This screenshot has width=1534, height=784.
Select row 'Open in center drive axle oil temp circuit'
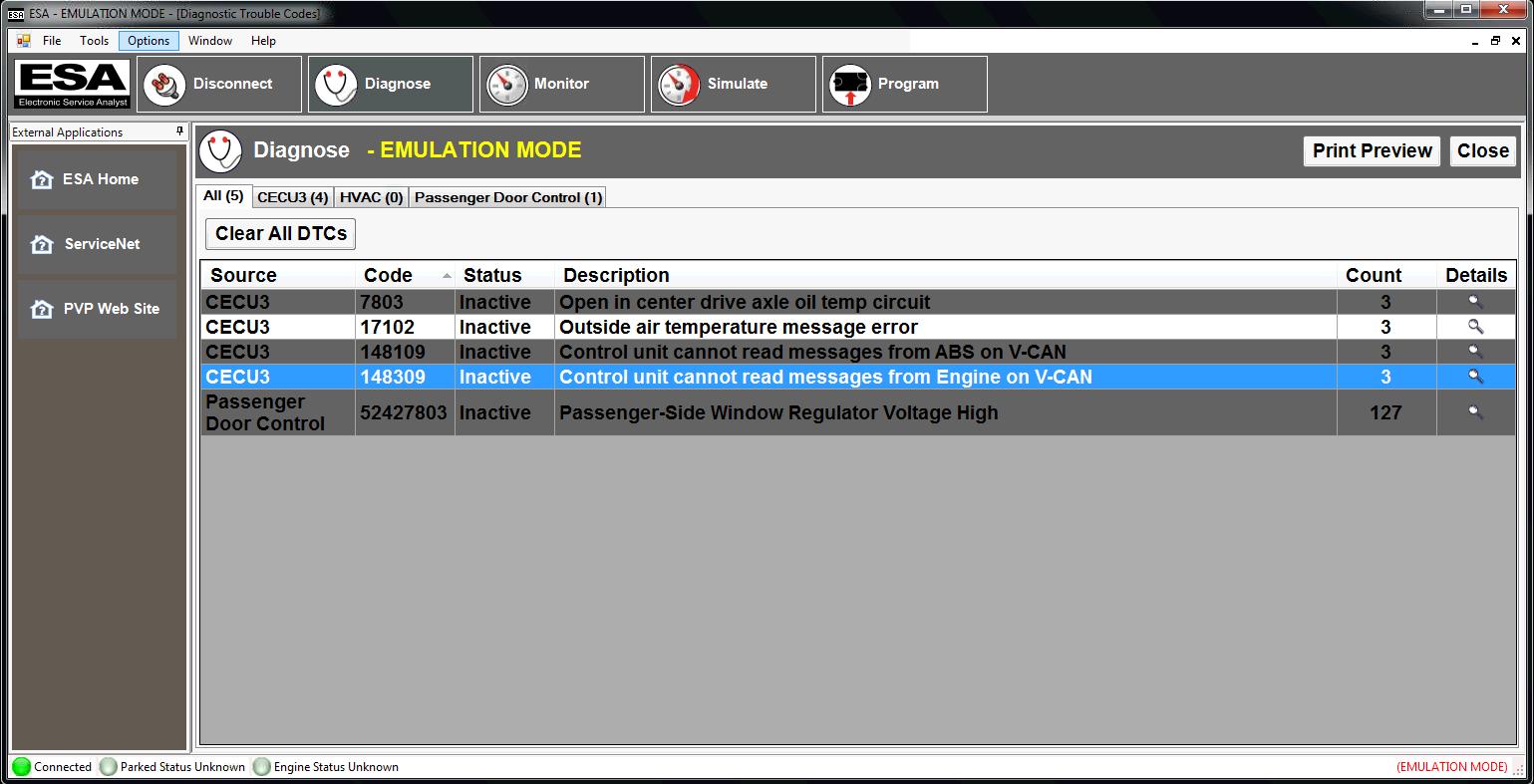point(858,302)
